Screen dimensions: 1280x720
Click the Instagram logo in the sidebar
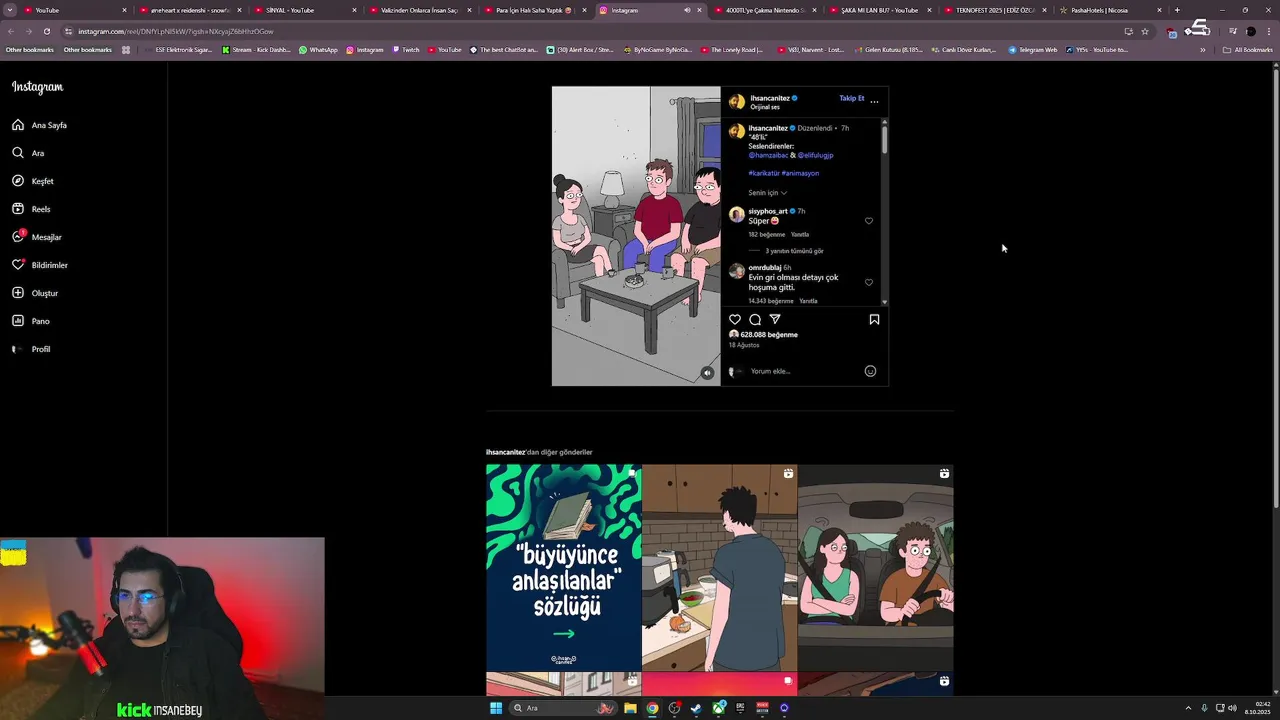point(37,87)
